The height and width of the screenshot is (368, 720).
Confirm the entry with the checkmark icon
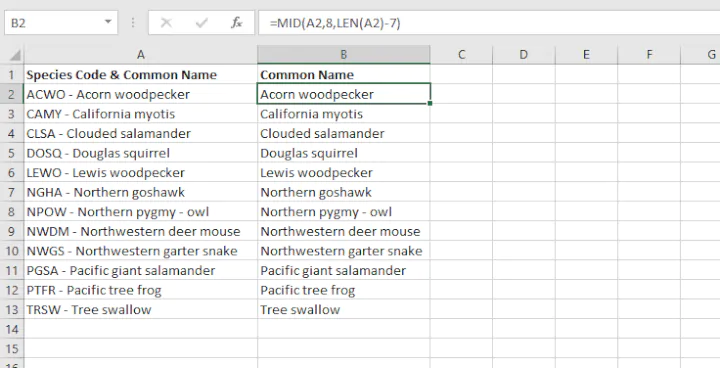202,23
